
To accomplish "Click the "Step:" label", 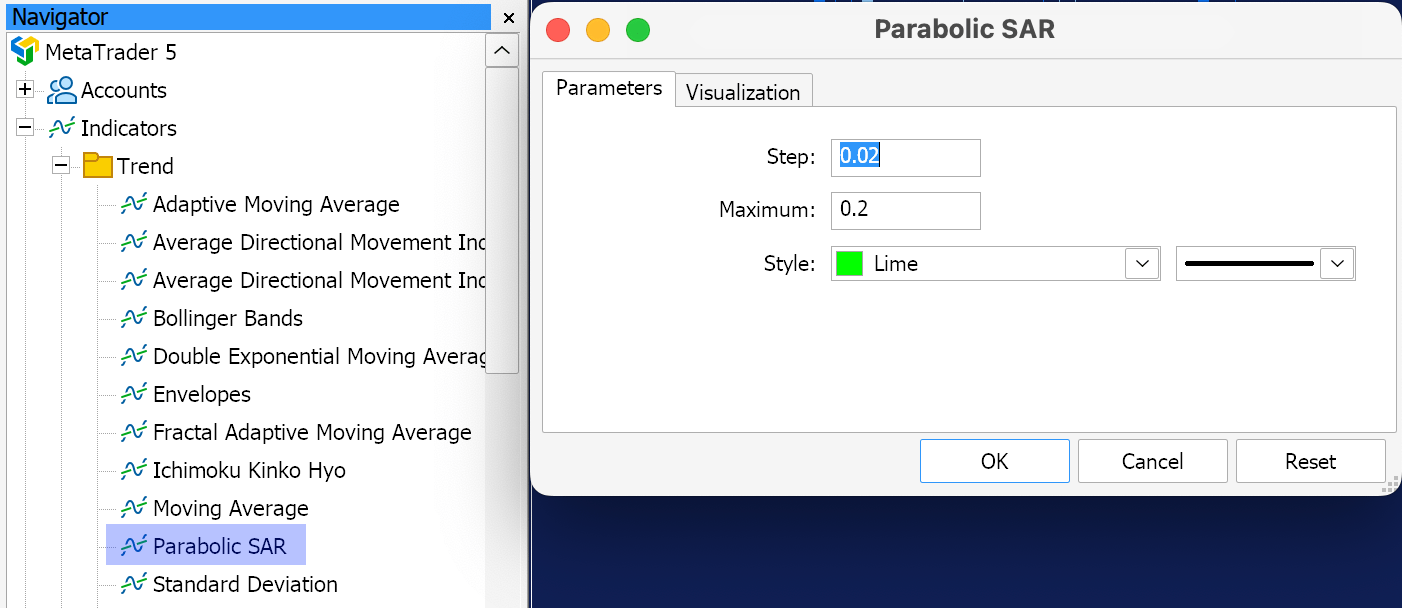I will tap(791, 157).
